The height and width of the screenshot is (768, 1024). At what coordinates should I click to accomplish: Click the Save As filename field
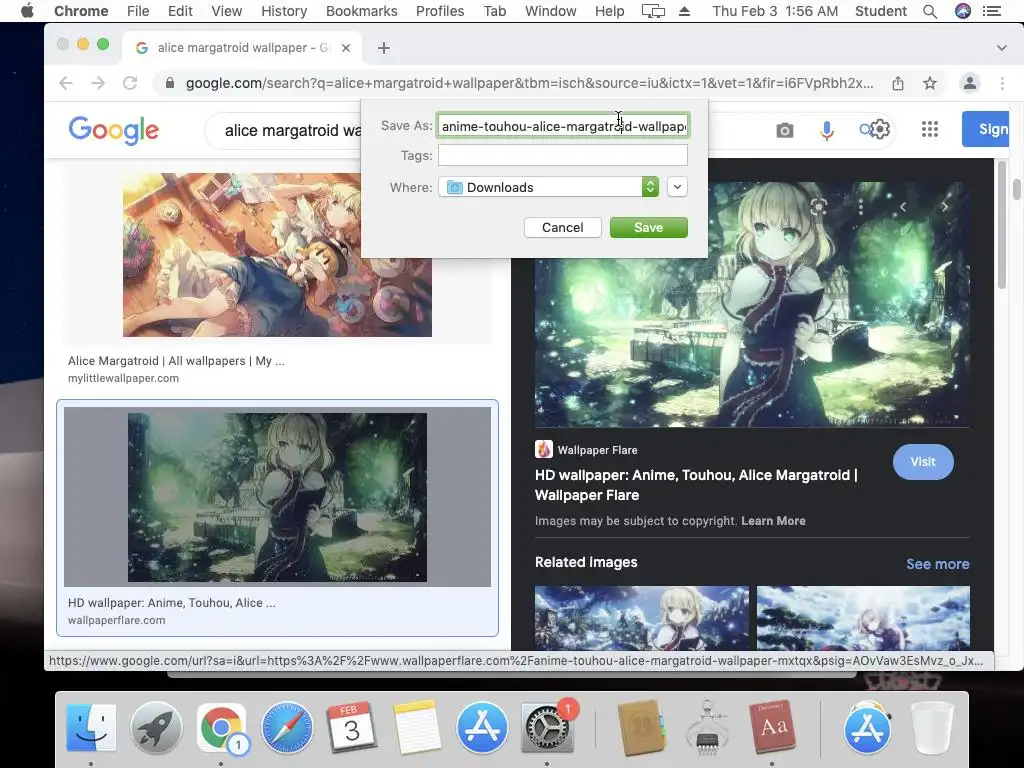tap(563, 126)
